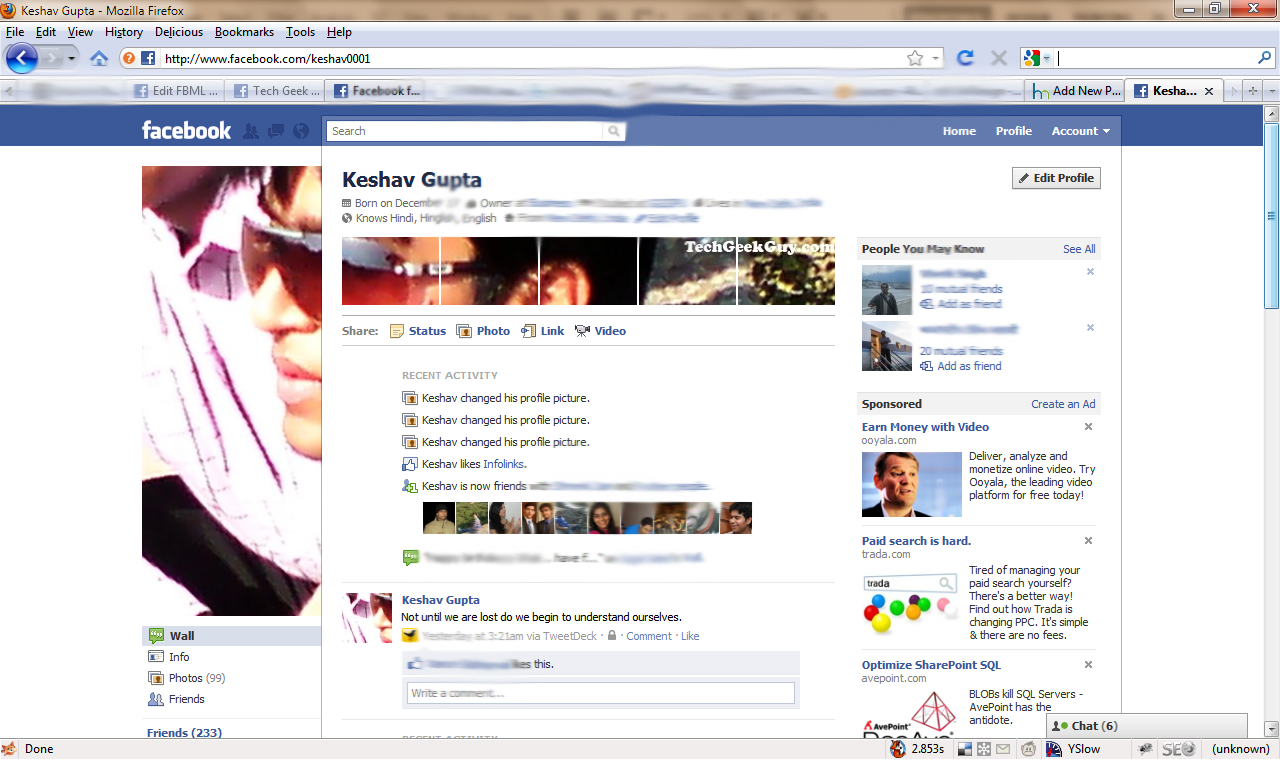The image size is (1280, 760).
Task: Click the Facebook Search input box
Action: click(465, 131)
